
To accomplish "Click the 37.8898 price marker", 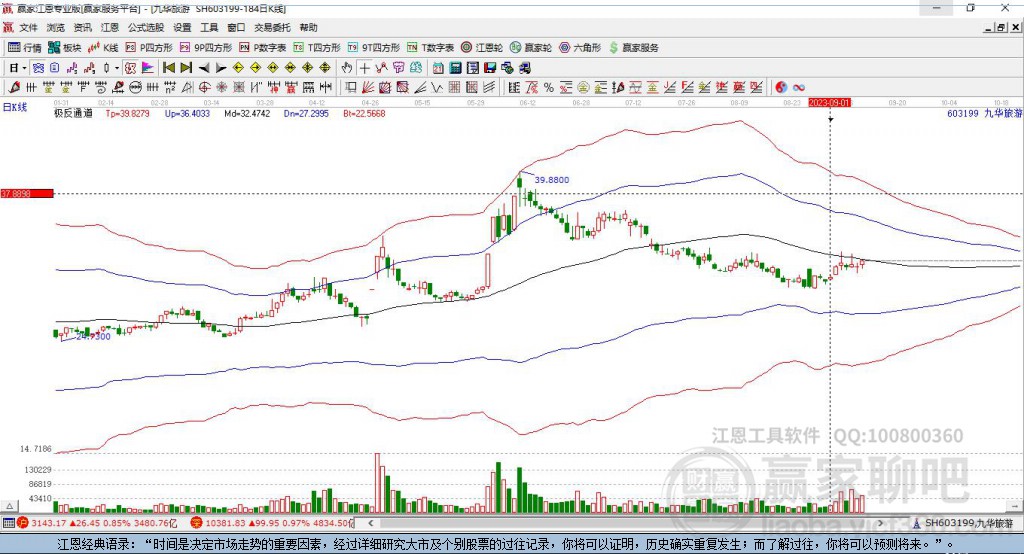I will coord(27,193).
